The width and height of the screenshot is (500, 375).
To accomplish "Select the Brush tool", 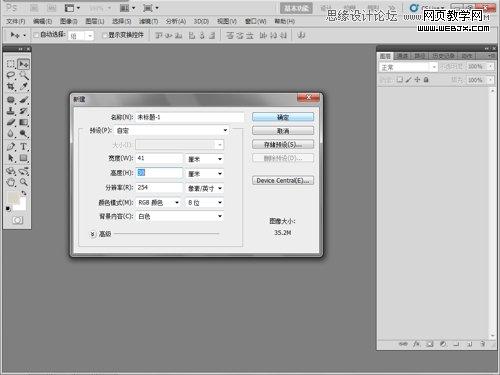I will click(x=23, y=100).
